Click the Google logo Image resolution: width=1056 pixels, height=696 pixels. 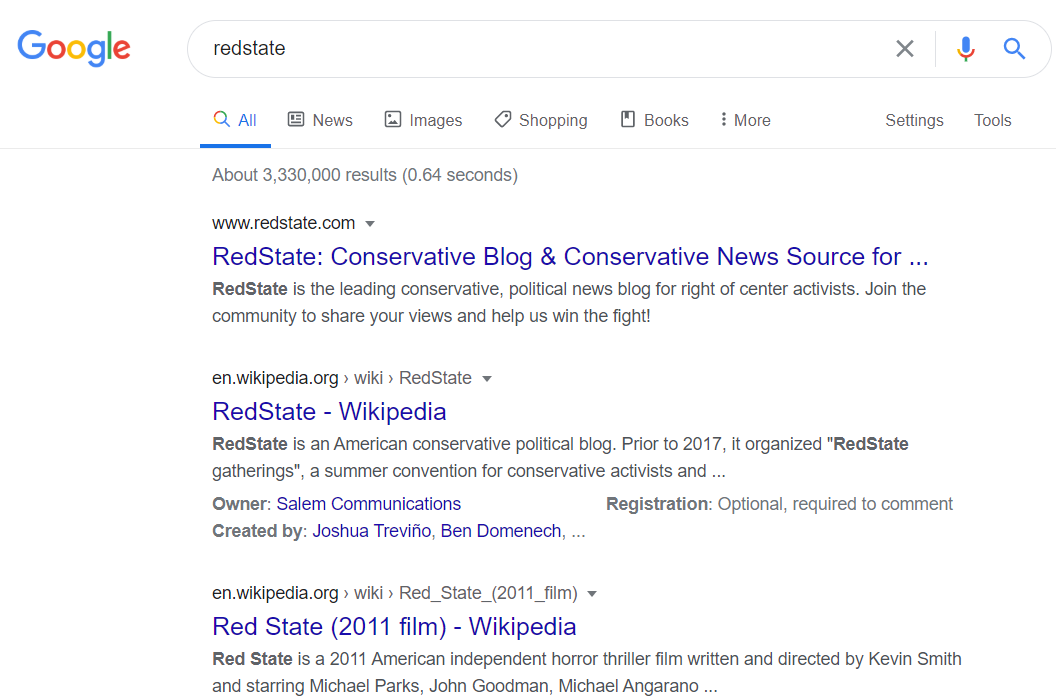(74, 48)
